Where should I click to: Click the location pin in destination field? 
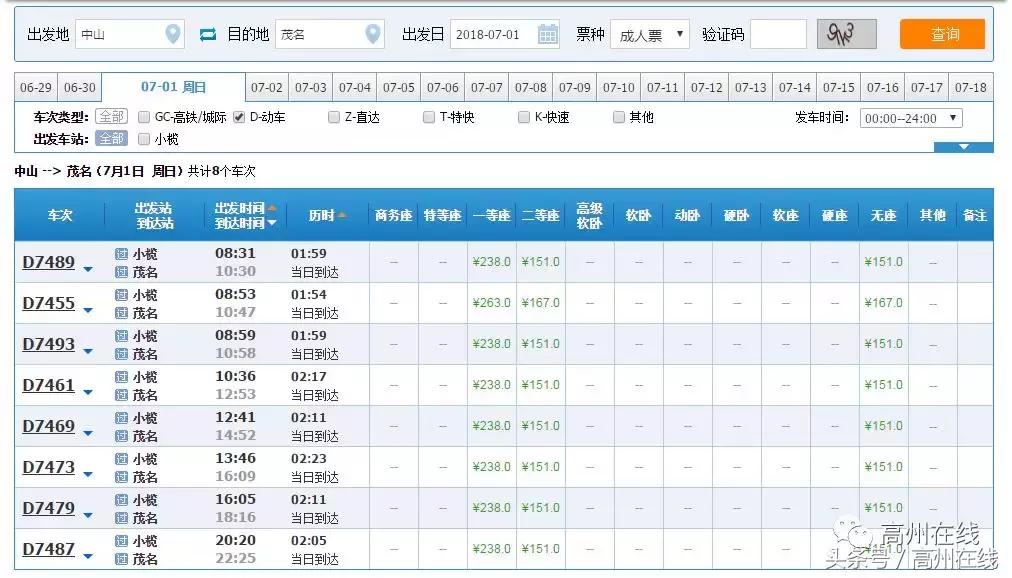pos(372,34)
